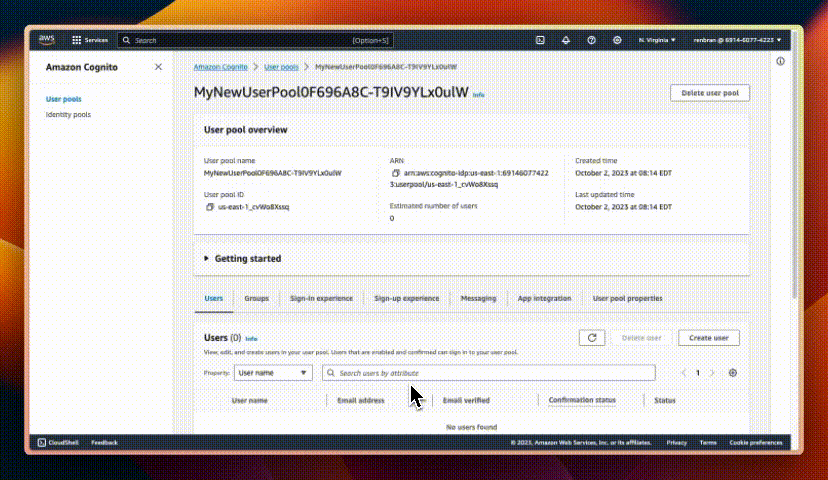Screen dimensions: 828x480
Task: Go to User pools breadcrumb
Action: pos(281,67)
